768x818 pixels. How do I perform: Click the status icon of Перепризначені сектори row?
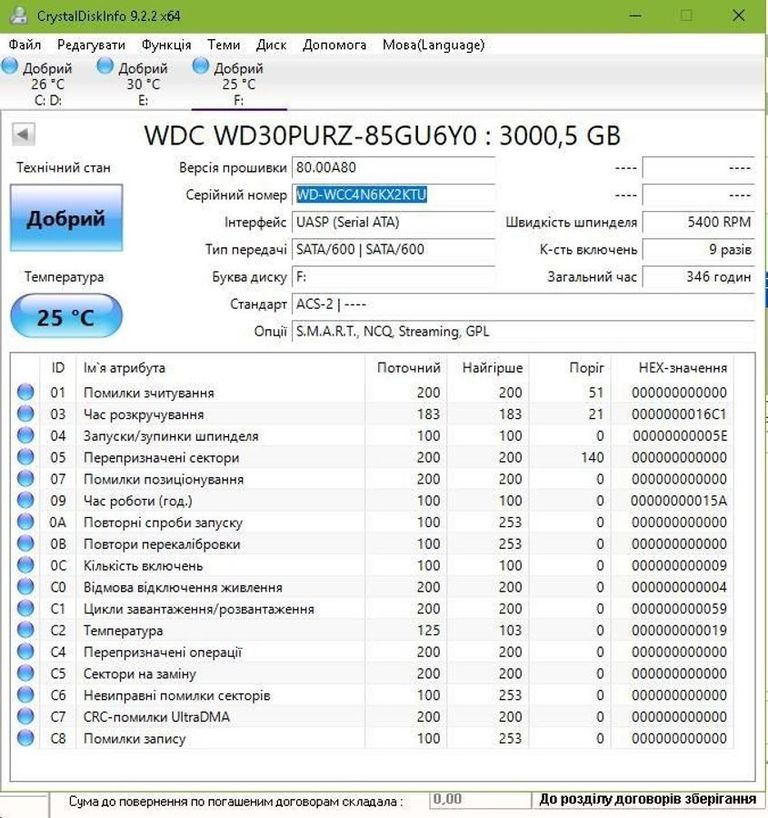point(26,458)
